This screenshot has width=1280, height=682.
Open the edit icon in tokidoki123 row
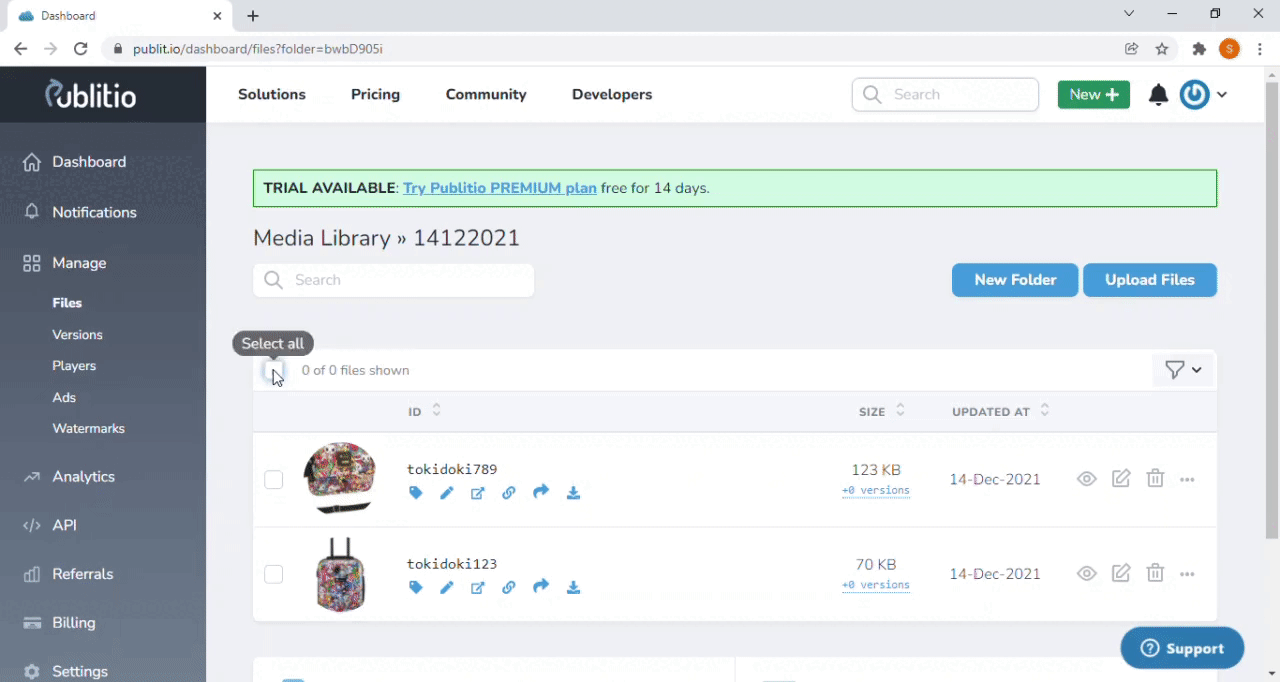(x=1121, y=574)
